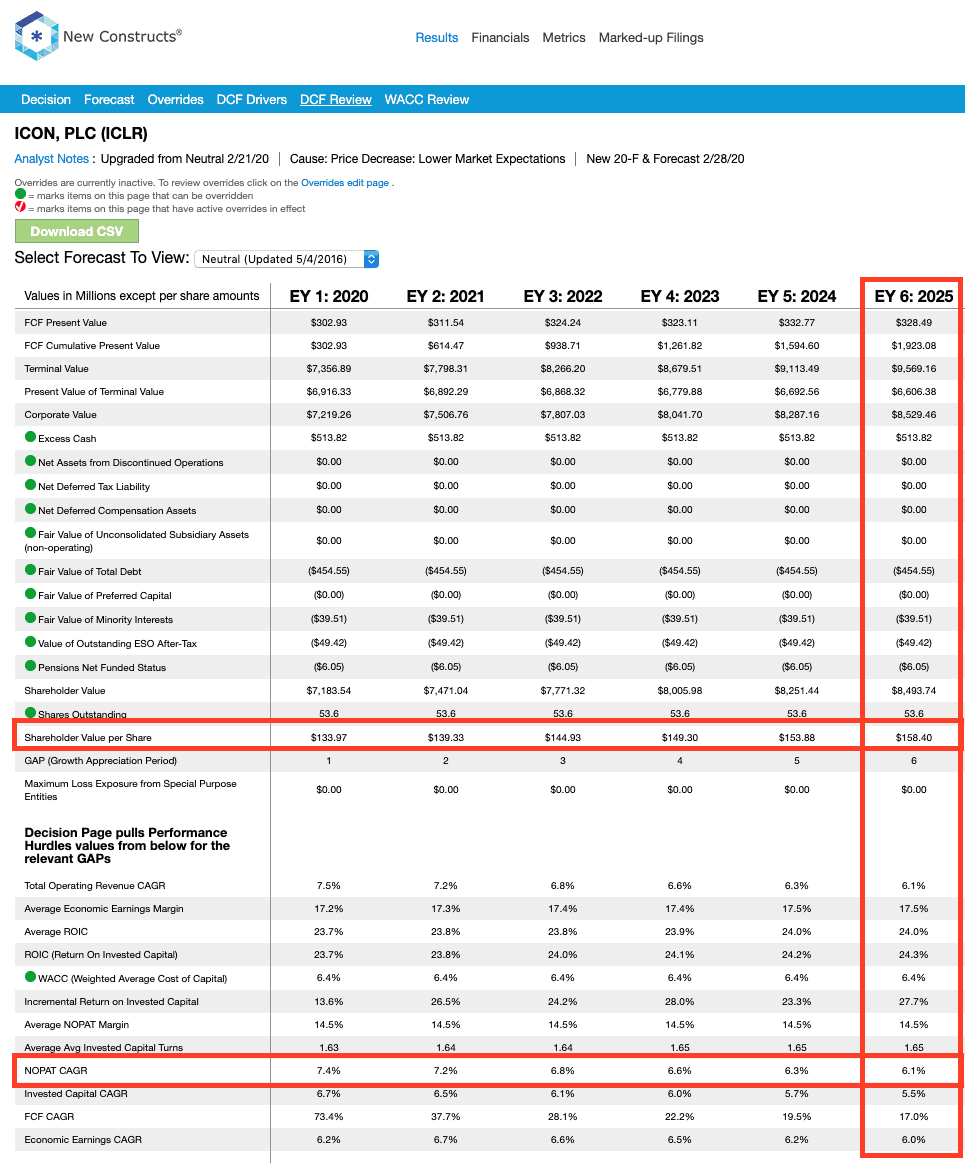Switch to the Decision tab
This screenshot has width=965, height=1163.
coord(46,99)
